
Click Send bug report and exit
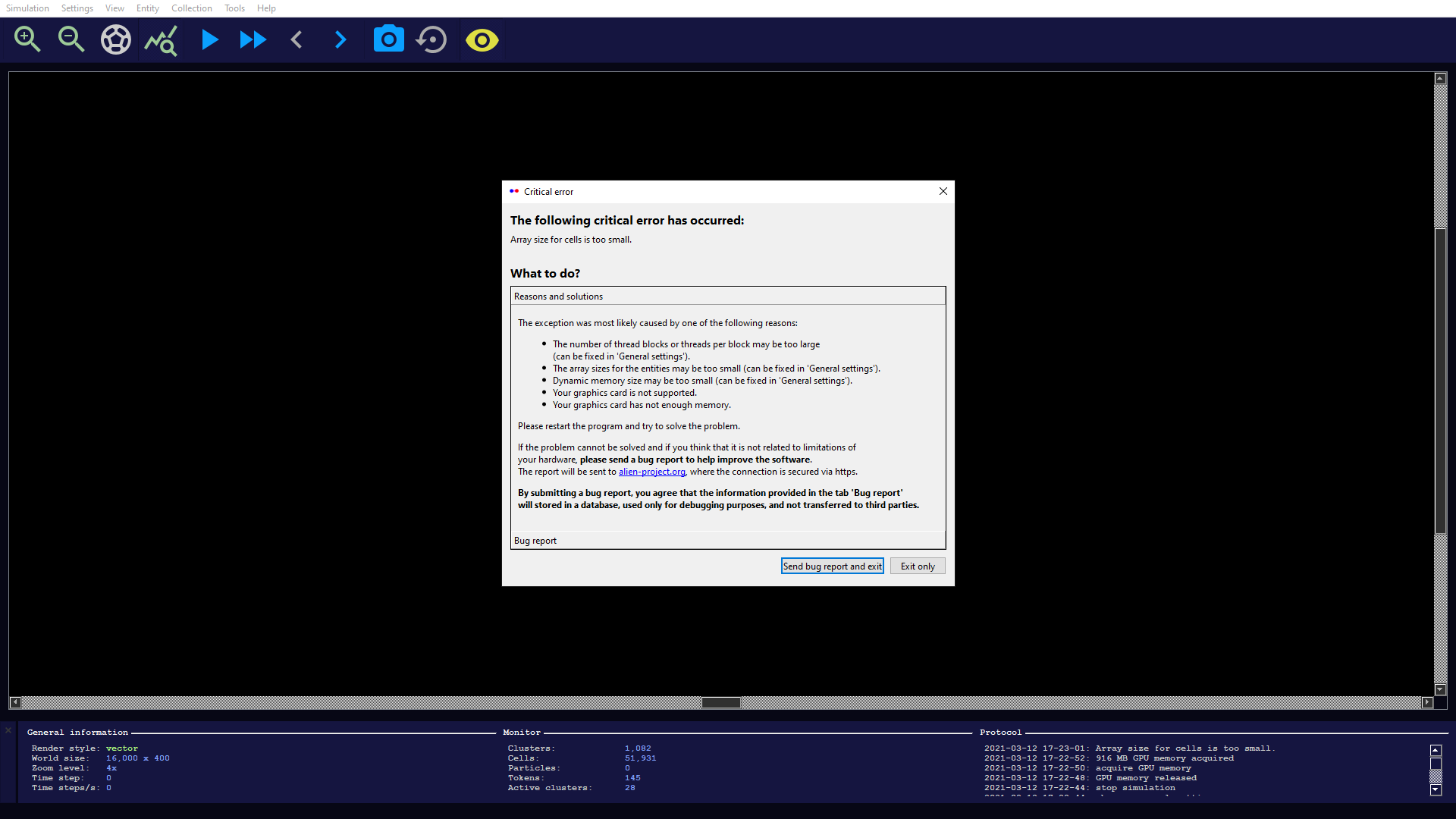pyautogui.click(x=832, y=566)
